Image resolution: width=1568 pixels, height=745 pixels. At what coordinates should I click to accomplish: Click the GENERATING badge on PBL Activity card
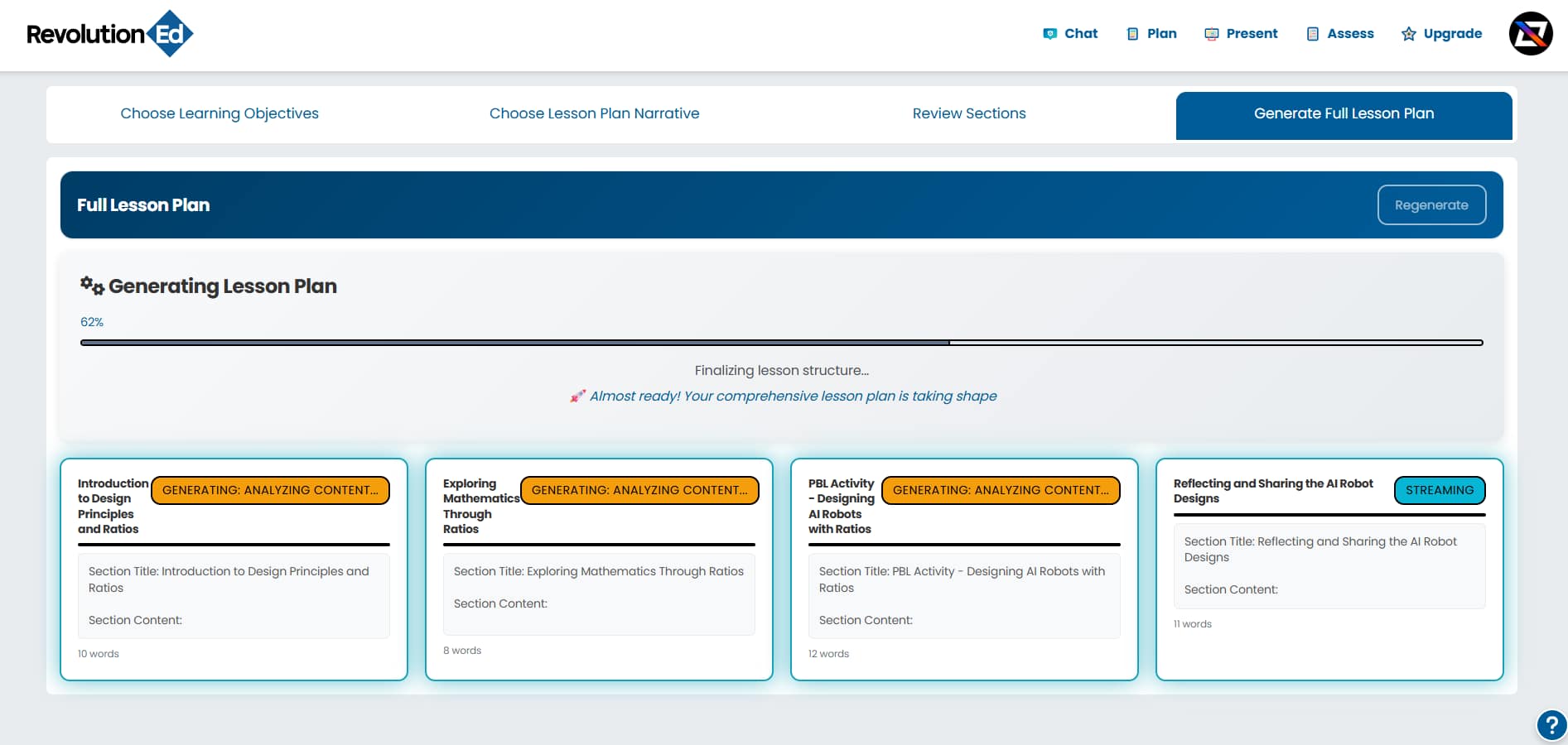coord(1001,490)
